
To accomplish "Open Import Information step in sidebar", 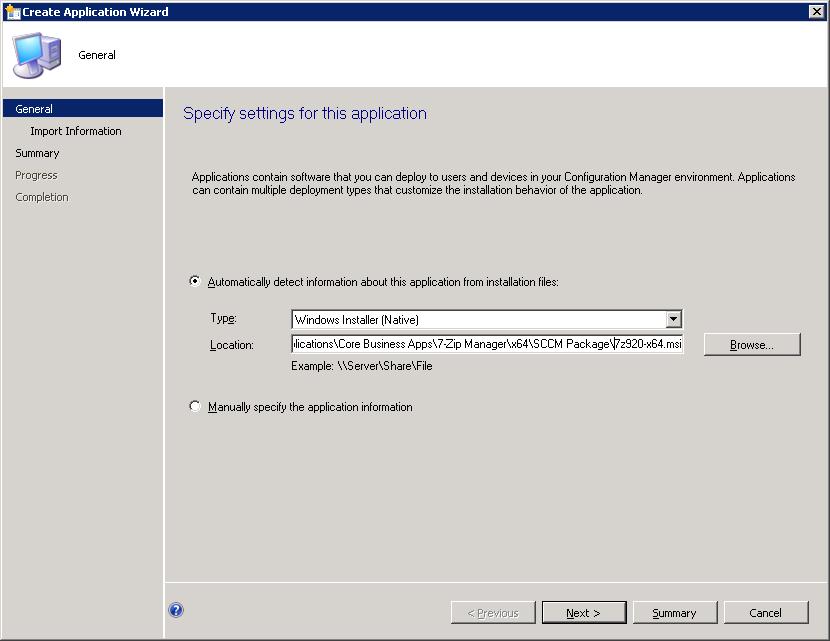I will tap(76, 131).
